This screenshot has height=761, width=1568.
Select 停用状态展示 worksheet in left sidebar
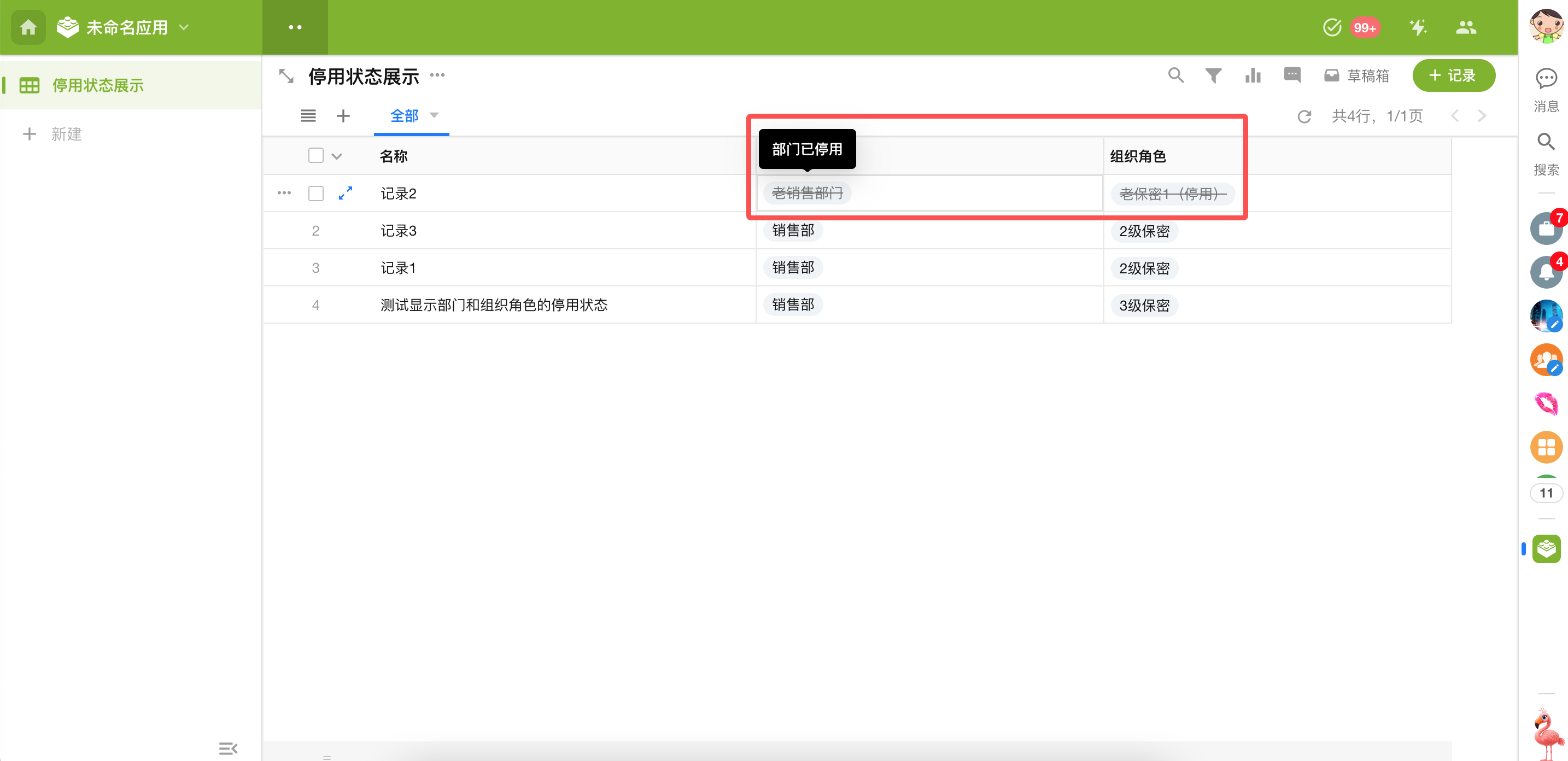tap(97, 85)
